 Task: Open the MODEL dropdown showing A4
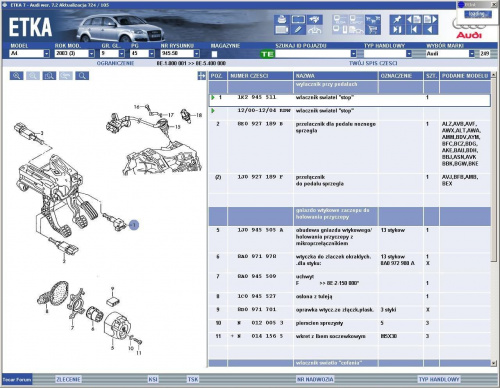(x=46, y=53)
